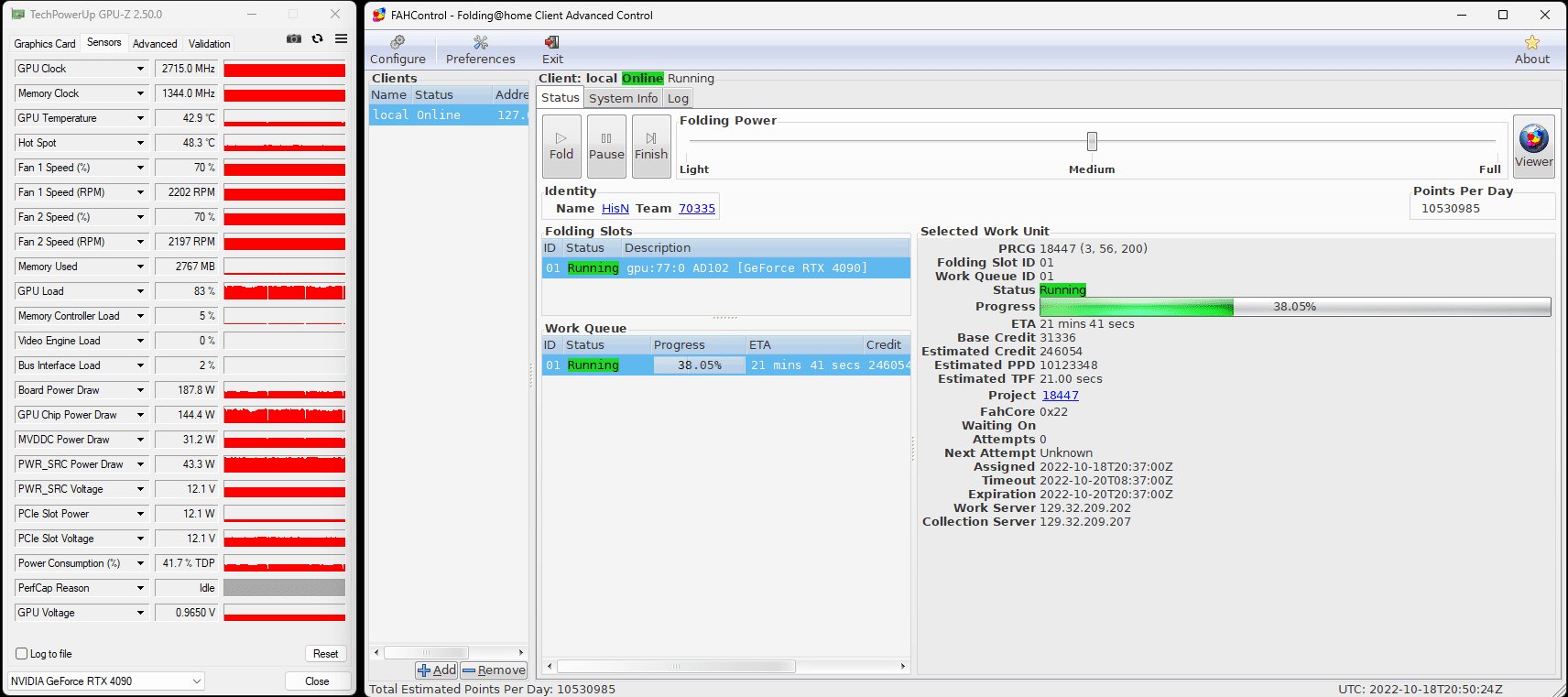
Task: Launch the protein Viewer
Action: click(x=1533, y=147)
